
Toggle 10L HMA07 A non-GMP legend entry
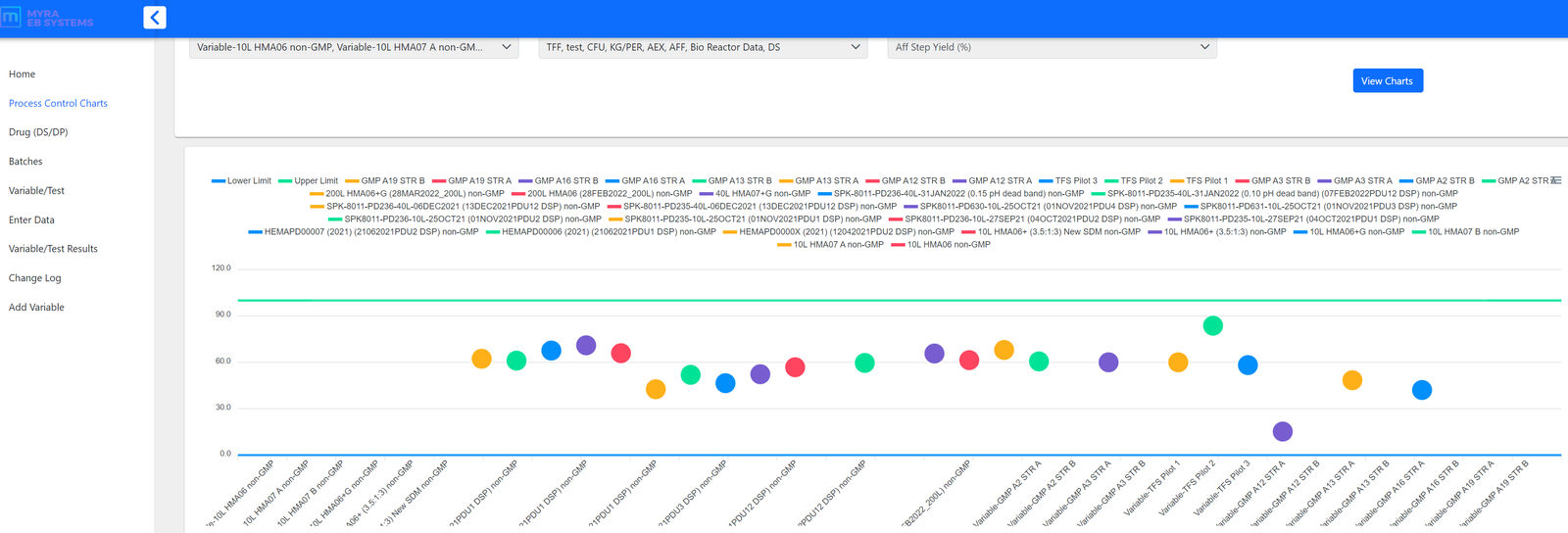click(x=831, y=245)
